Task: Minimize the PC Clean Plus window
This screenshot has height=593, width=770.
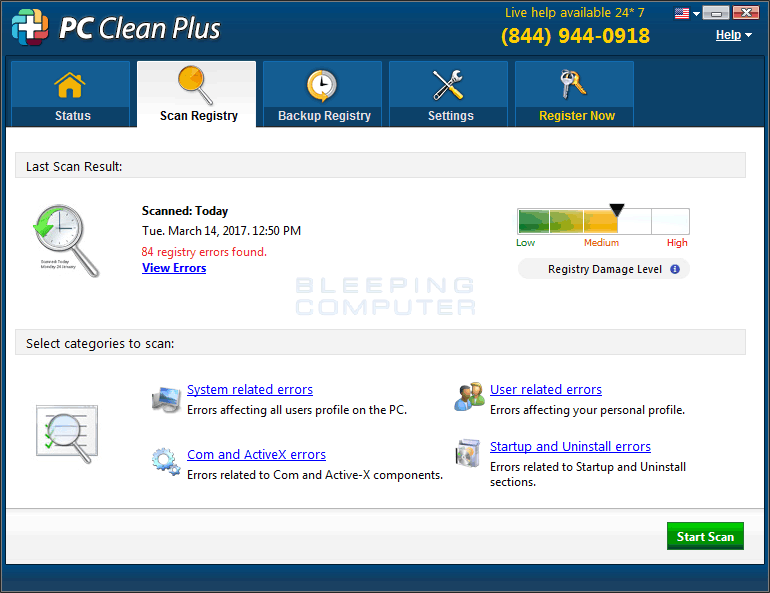Action: [x=716, y=13]
